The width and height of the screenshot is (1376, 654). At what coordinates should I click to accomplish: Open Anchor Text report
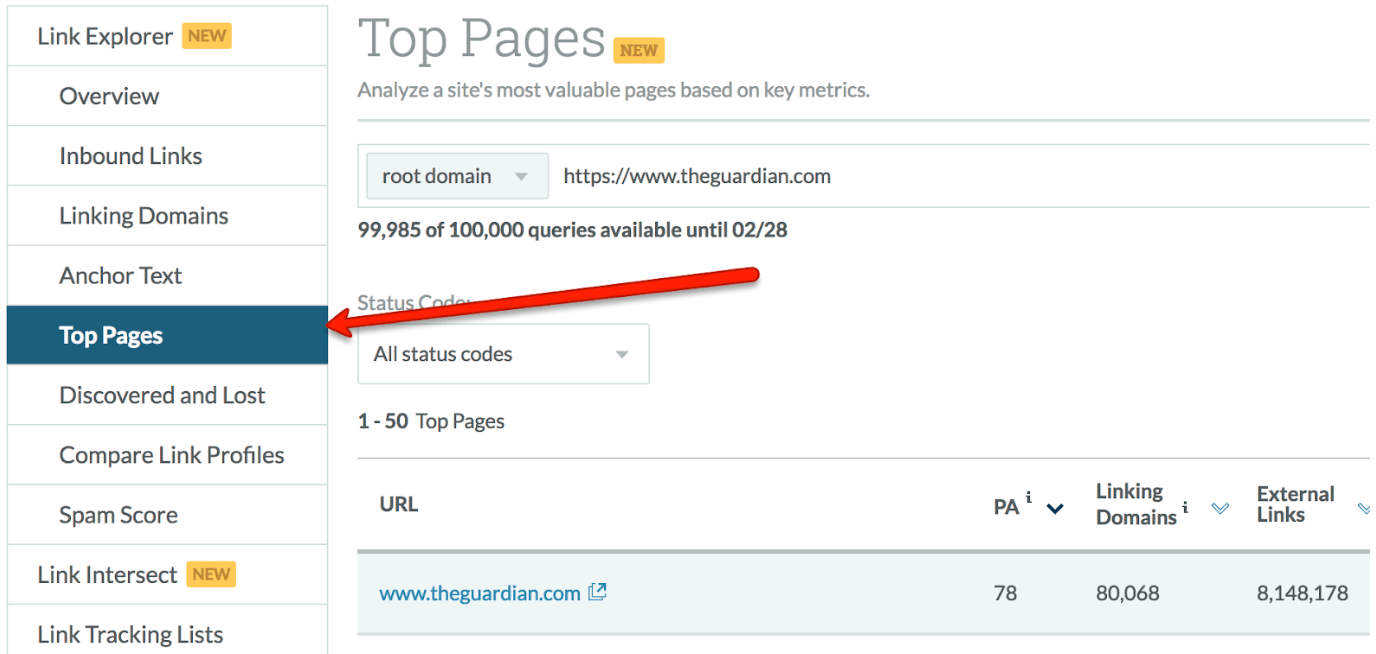(x=167, y=276)
